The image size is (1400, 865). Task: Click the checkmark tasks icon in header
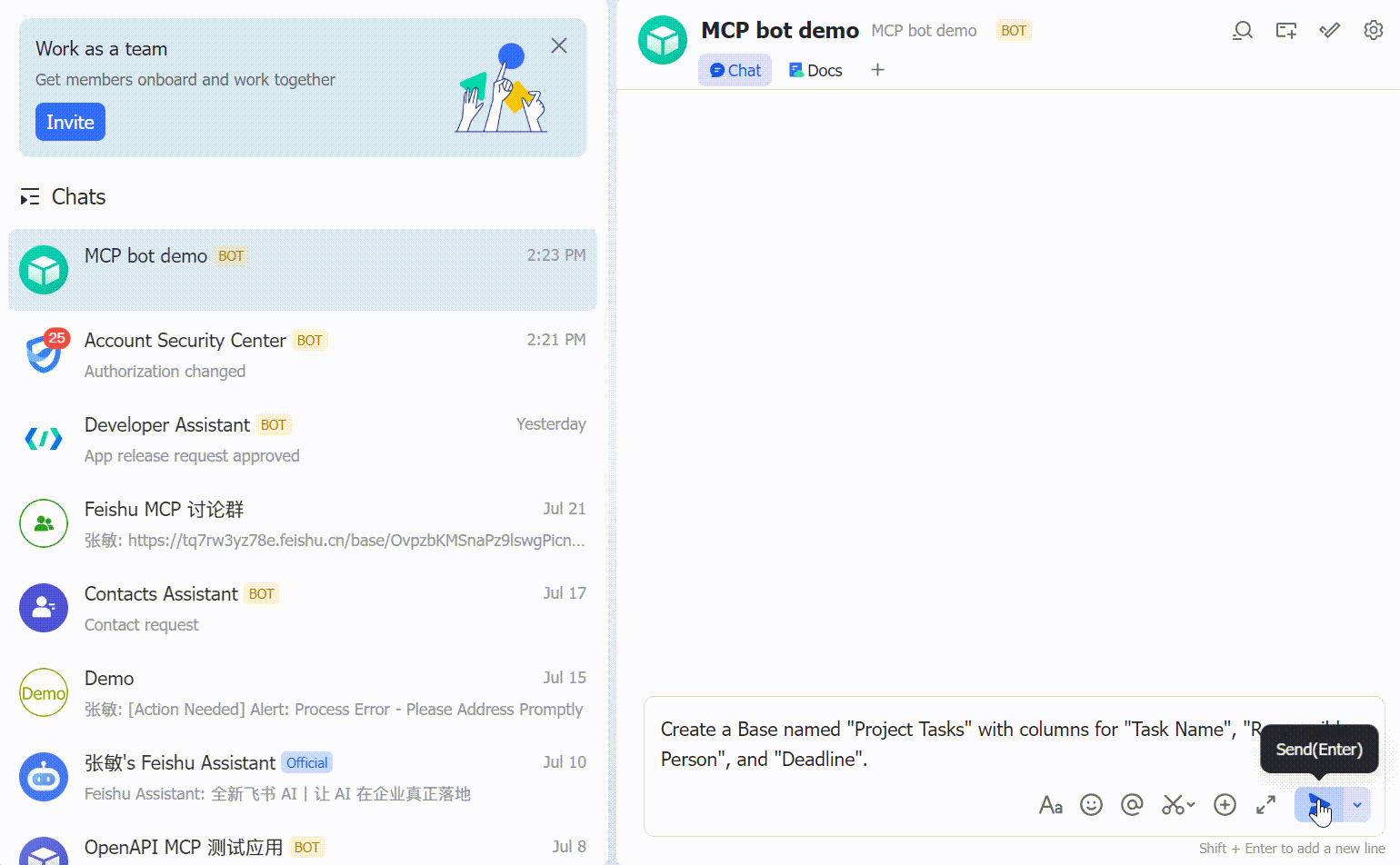click(1329, 31)
